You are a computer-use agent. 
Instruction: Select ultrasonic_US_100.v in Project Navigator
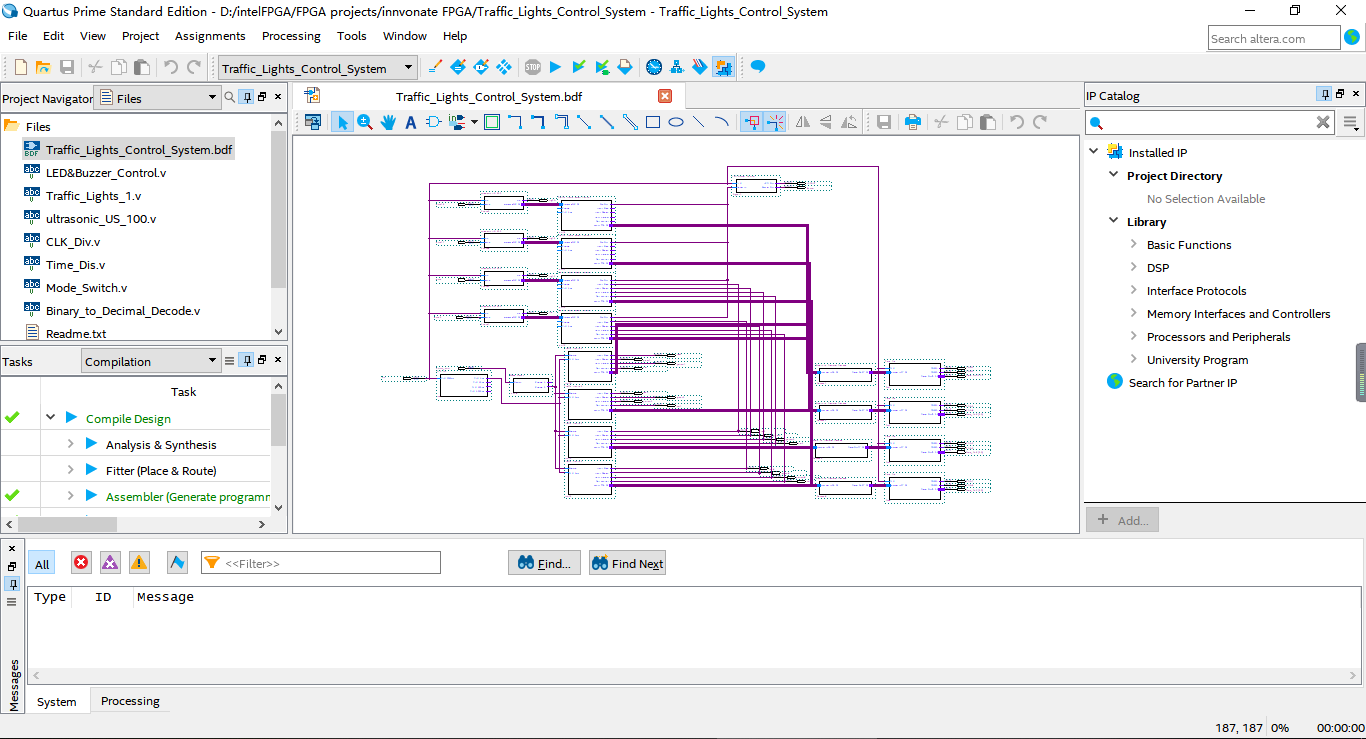point(101,218)
